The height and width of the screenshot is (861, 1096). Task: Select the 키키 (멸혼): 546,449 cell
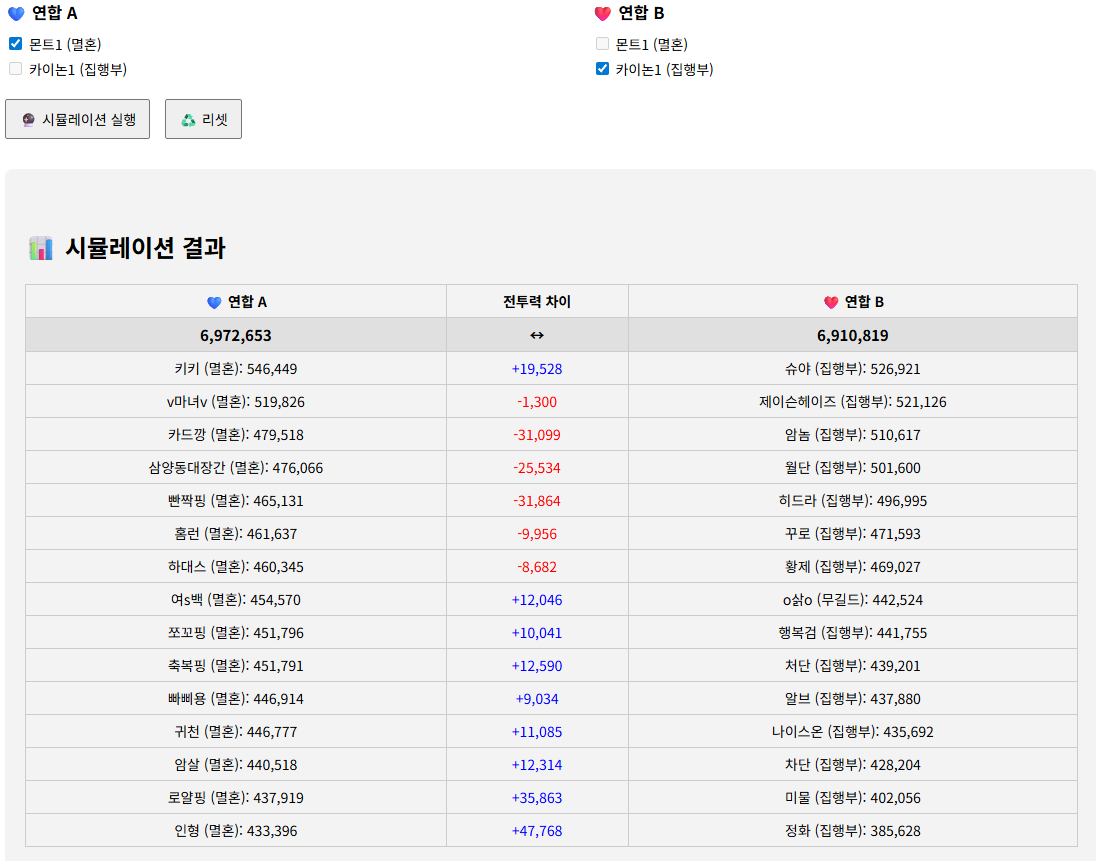[x=236, y=368]
